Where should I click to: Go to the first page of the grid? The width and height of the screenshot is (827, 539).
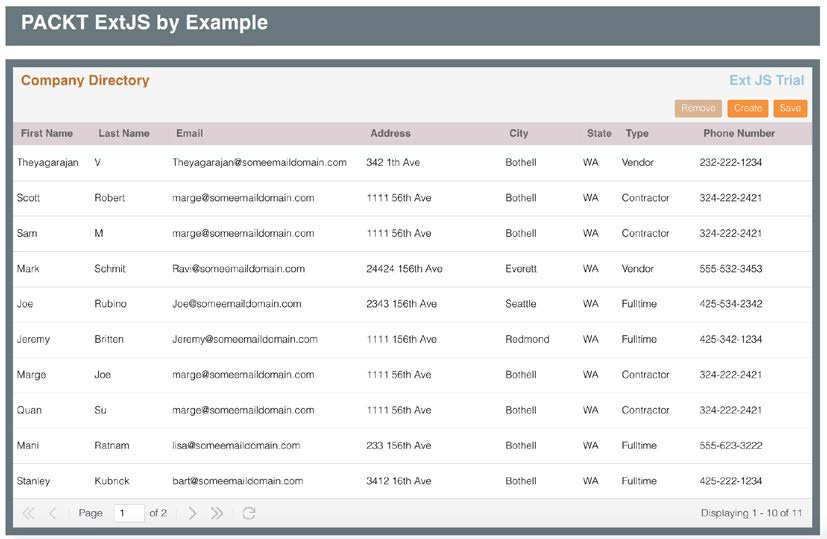[x=28, y=513]
